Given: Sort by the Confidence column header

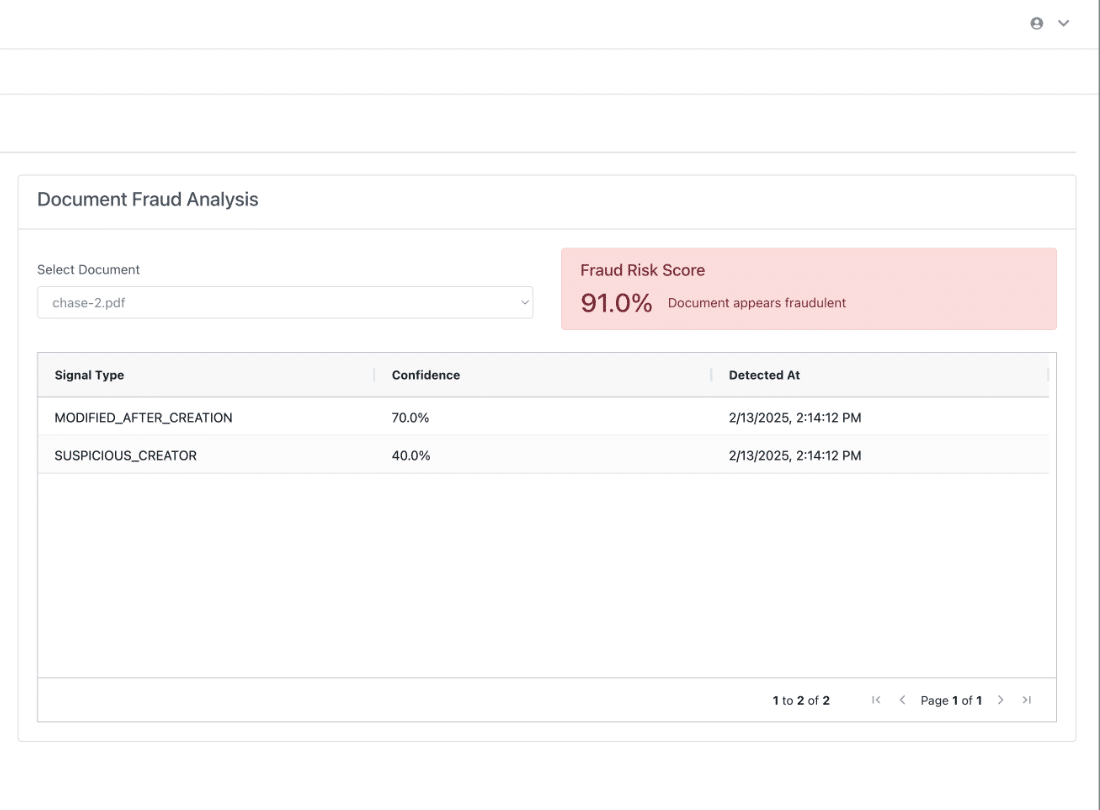Looking at the screenshot, I should (x=426, y=375).
